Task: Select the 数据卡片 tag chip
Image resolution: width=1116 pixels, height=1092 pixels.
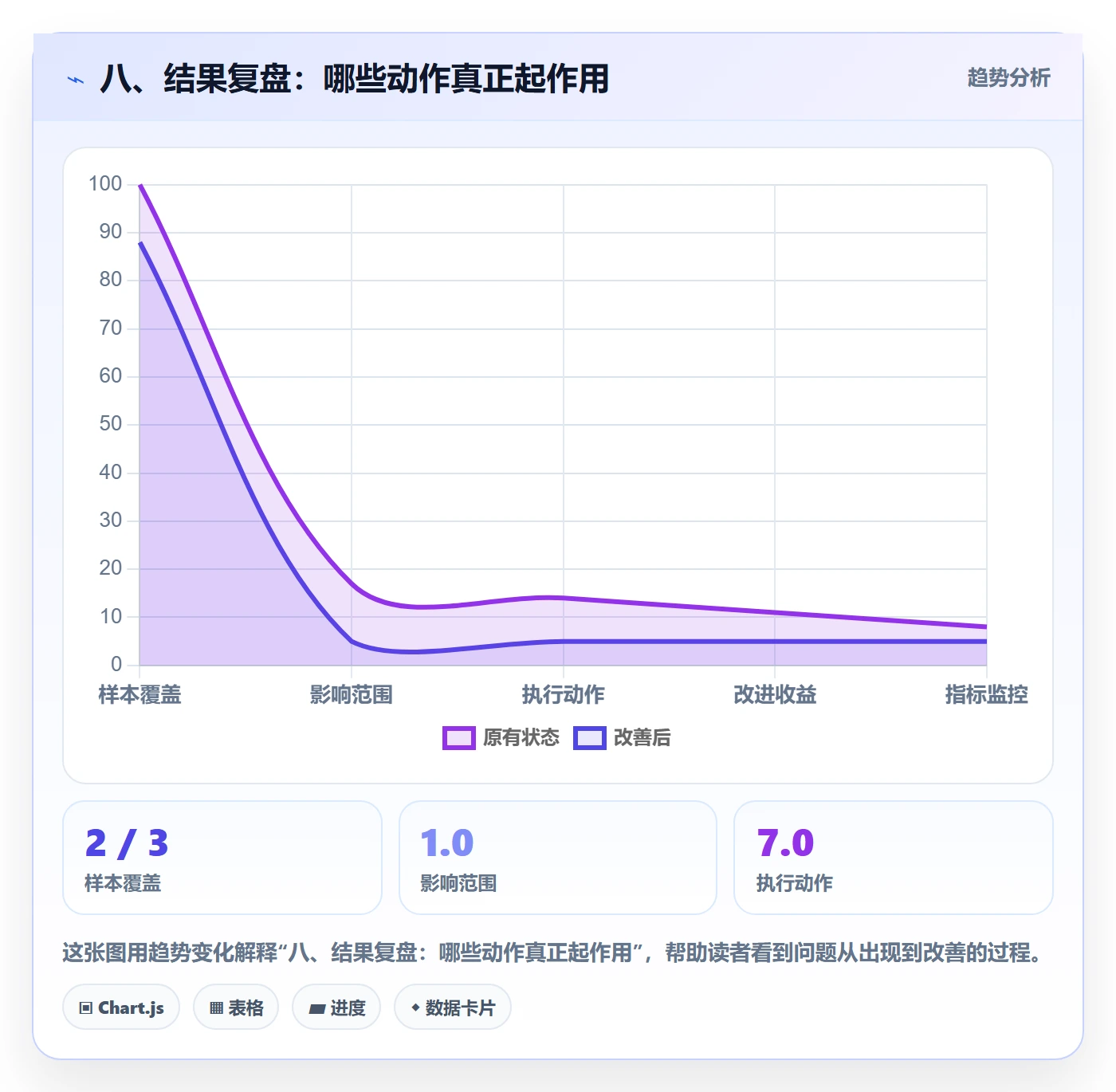Action: [453, 1008]
